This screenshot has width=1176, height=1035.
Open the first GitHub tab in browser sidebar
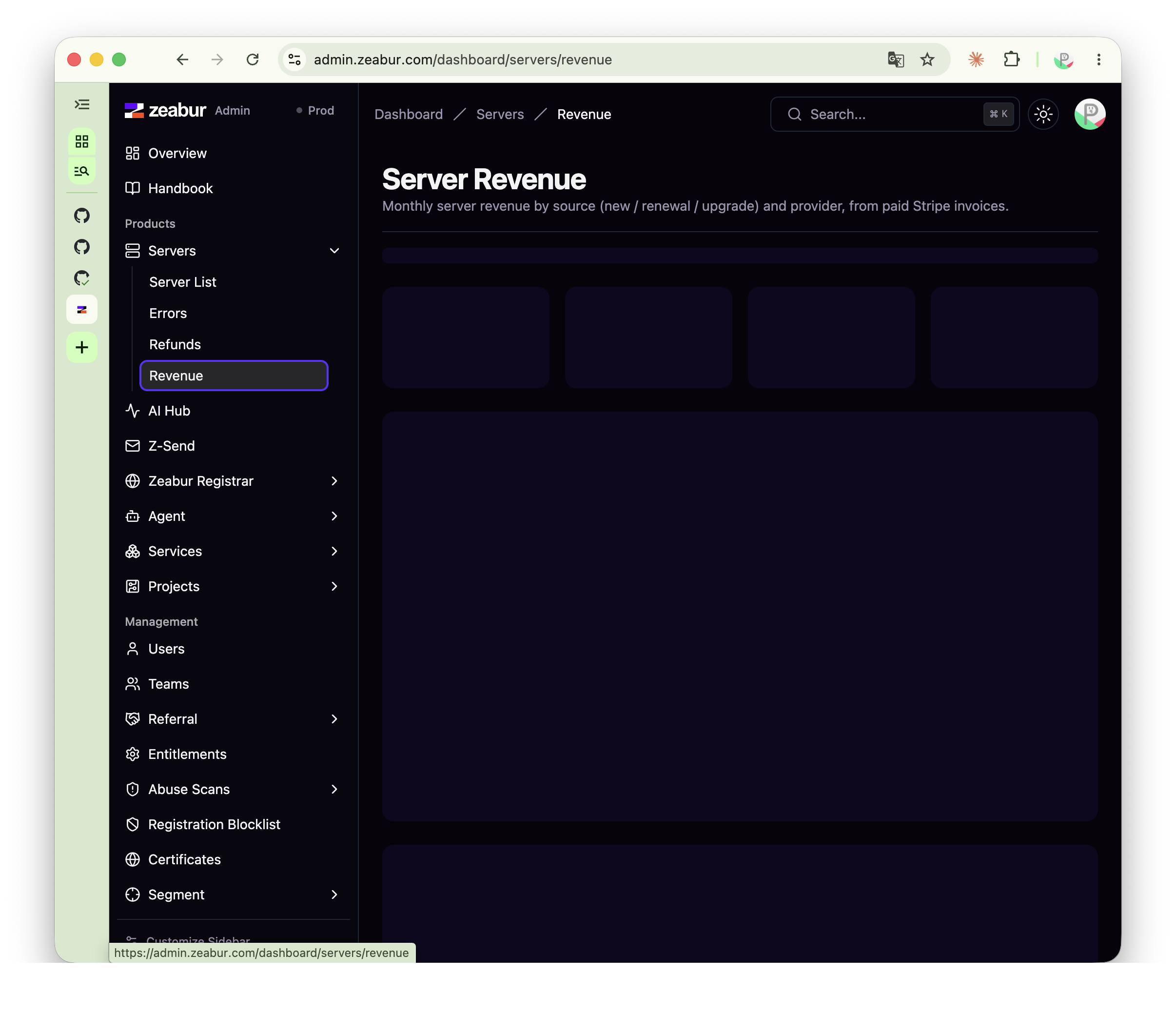click(x=82, y=215)
